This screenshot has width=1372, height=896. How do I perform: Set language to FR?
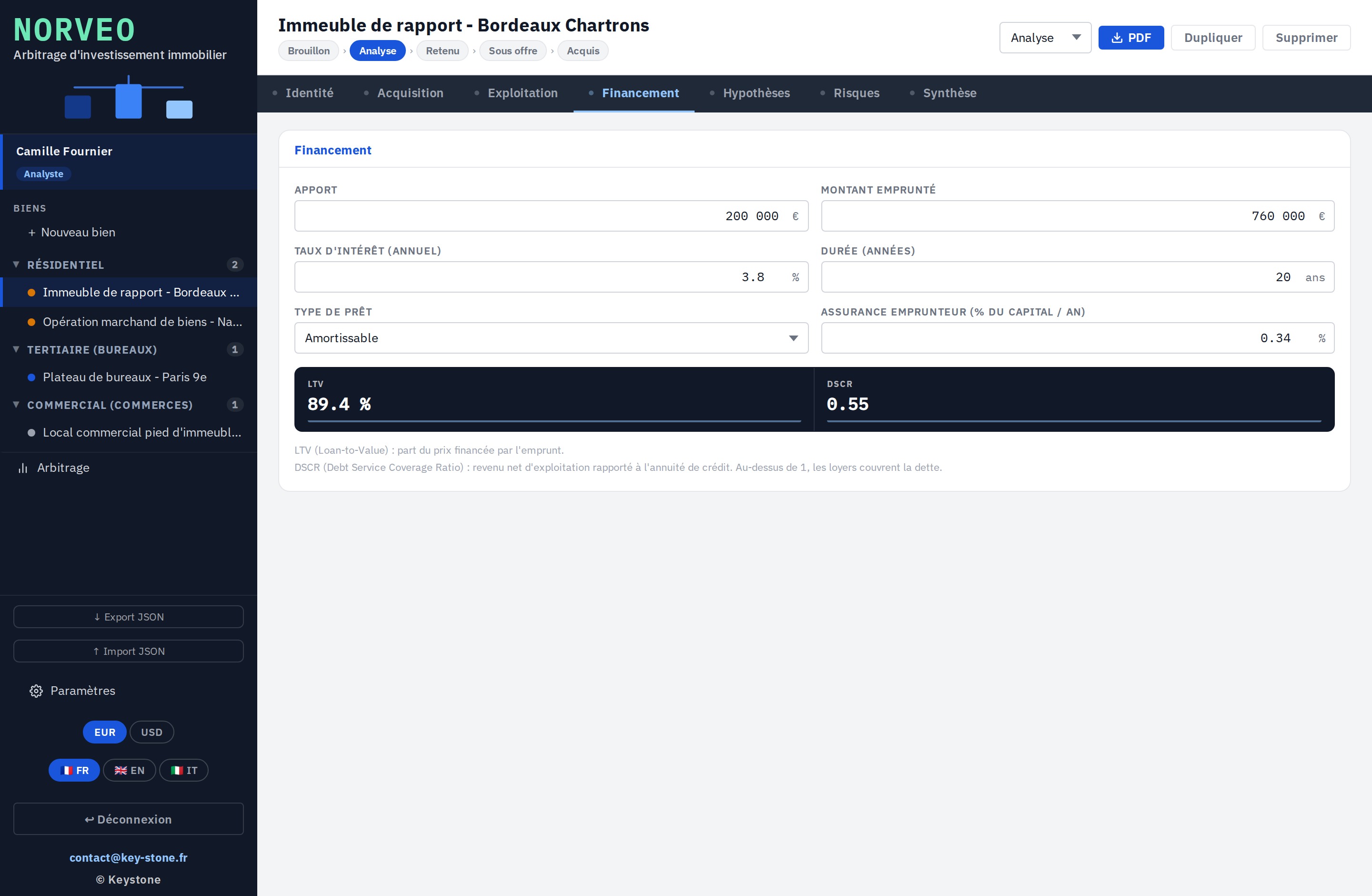click(74, 770)
